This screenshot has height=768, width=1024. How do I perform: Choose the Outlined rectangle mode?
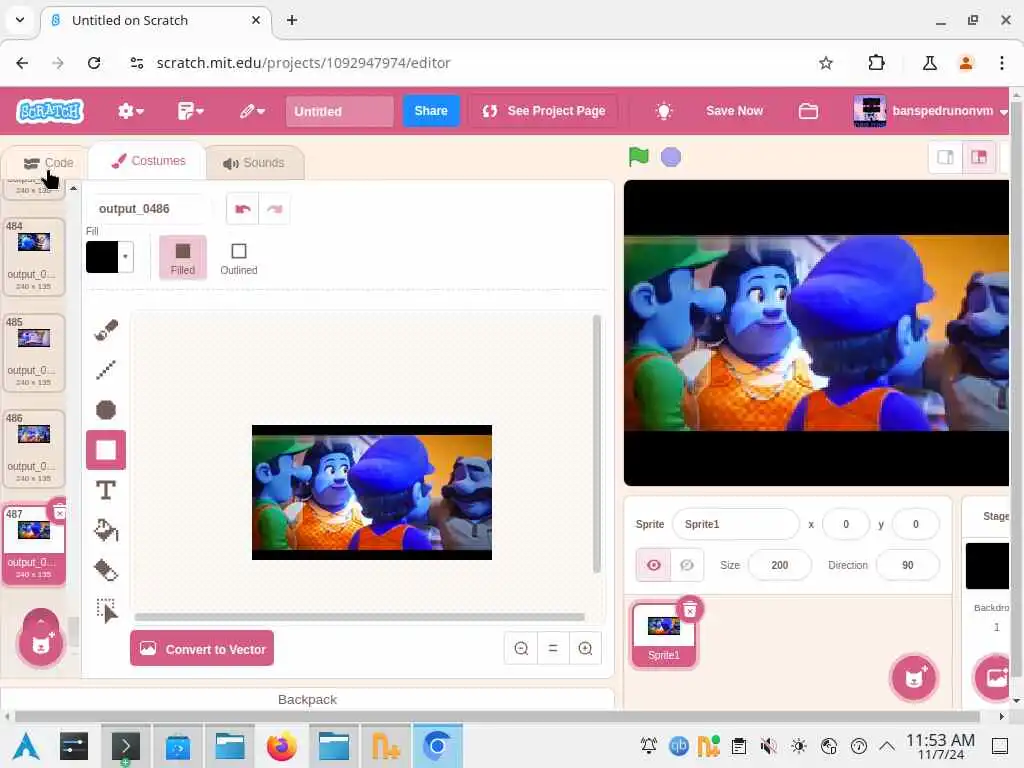pyautogui.click(x=239, y=257)
